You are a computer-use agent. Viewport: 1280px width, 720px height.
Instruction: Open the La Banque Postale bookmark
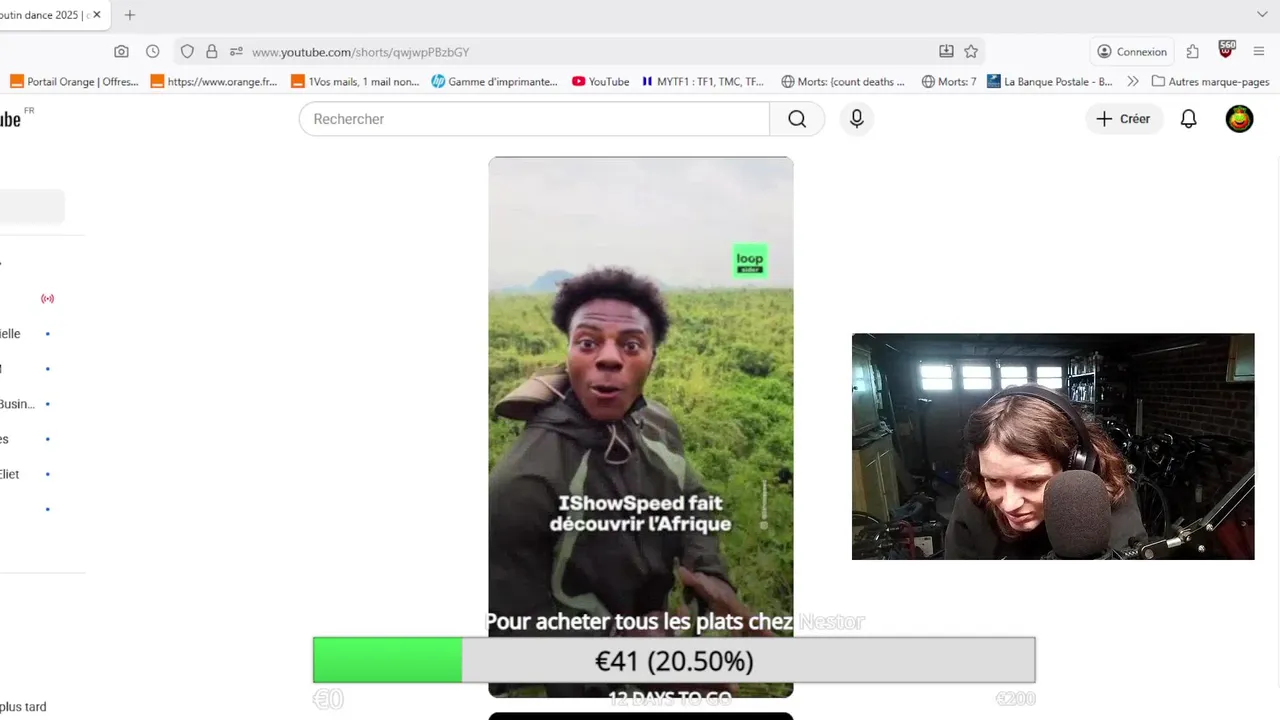pyautogui.click(x=1049, y=82)
